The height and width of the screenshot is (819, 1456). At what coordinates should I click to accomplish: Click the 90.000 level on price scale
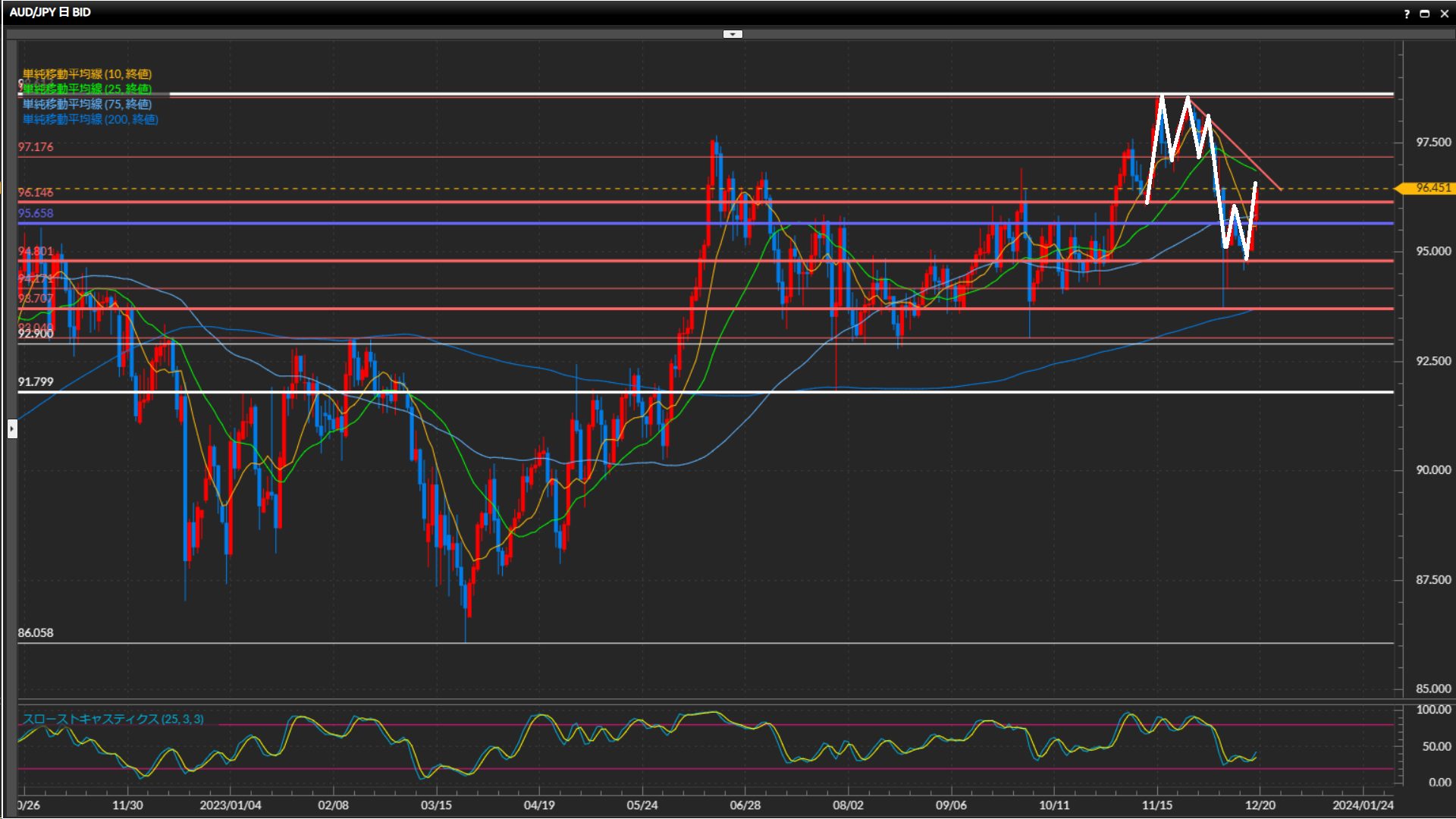[1433, 470]
